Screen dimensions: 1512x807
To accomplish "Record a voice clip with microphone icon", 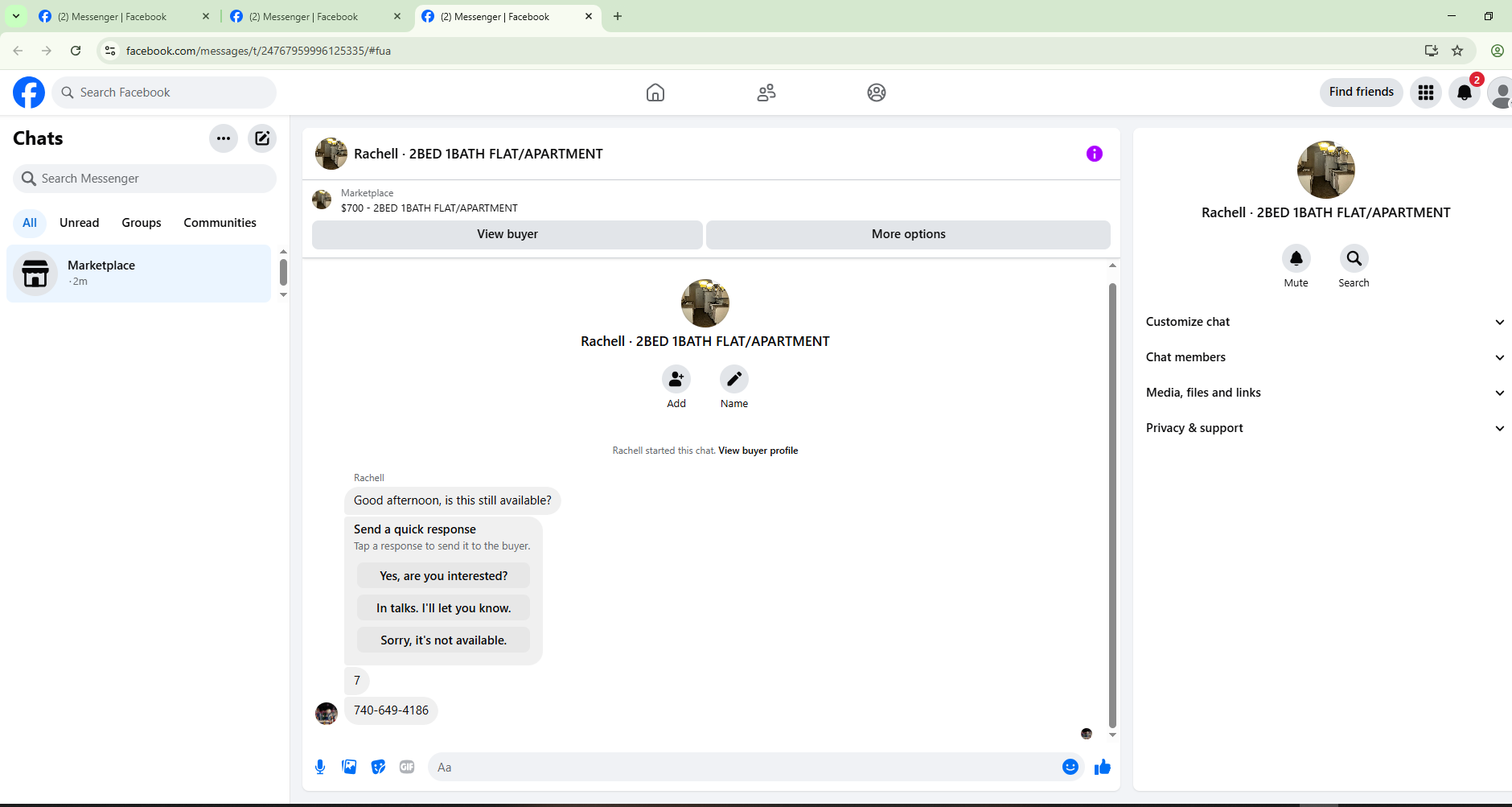I will [x=320, y=767].
